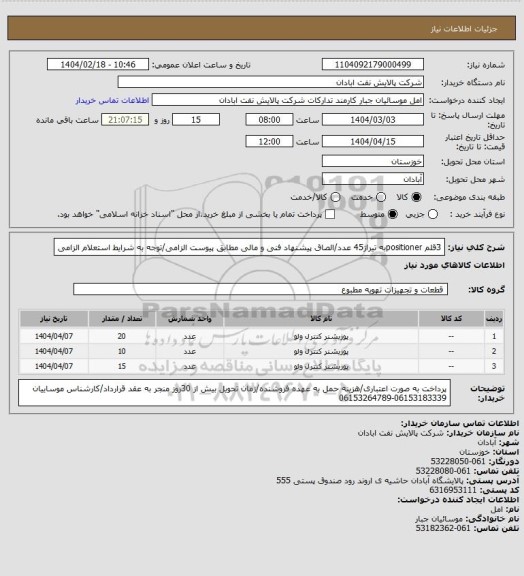The image size is (524, 576).
Task: Click the general need description field
Action: [x=249, y=247]
